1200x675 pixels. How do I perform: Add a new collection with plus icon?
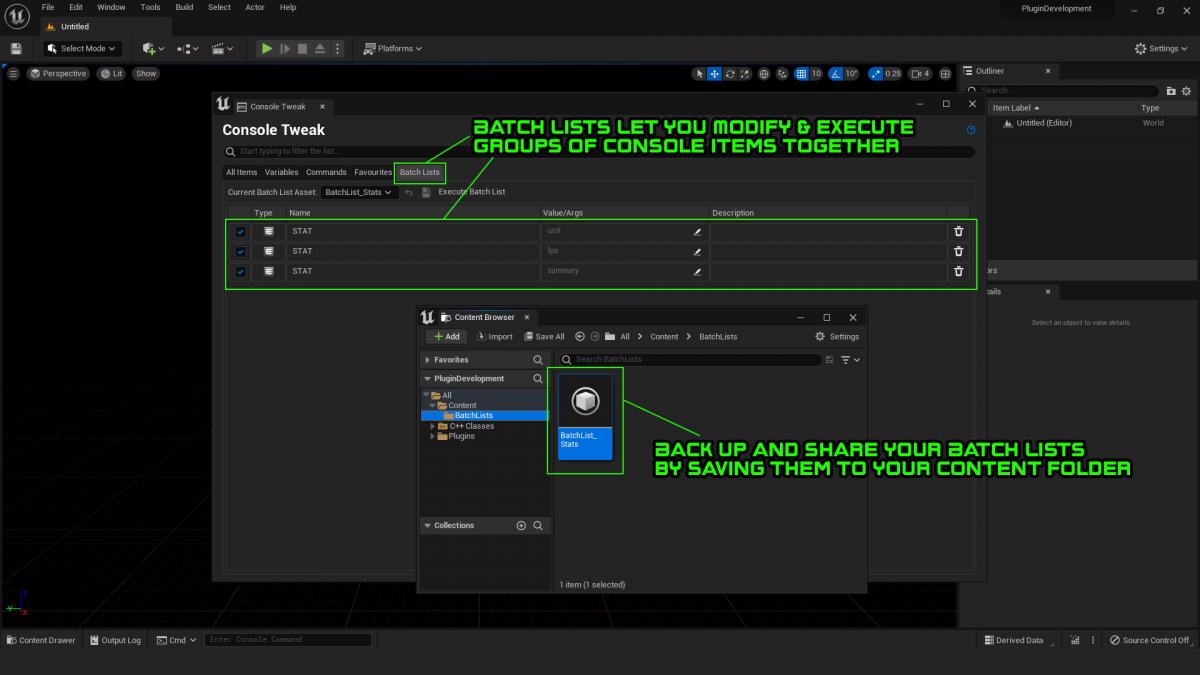point(520,526)
